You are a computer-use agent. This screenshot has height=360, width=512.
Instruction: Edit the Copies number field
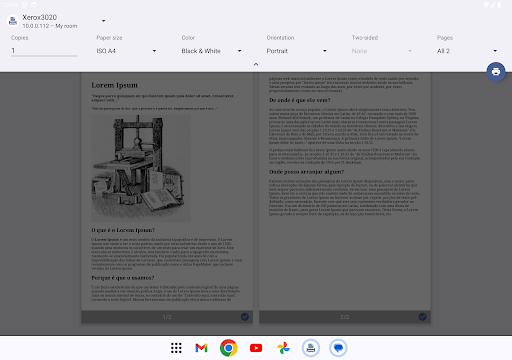pos(44,51)
